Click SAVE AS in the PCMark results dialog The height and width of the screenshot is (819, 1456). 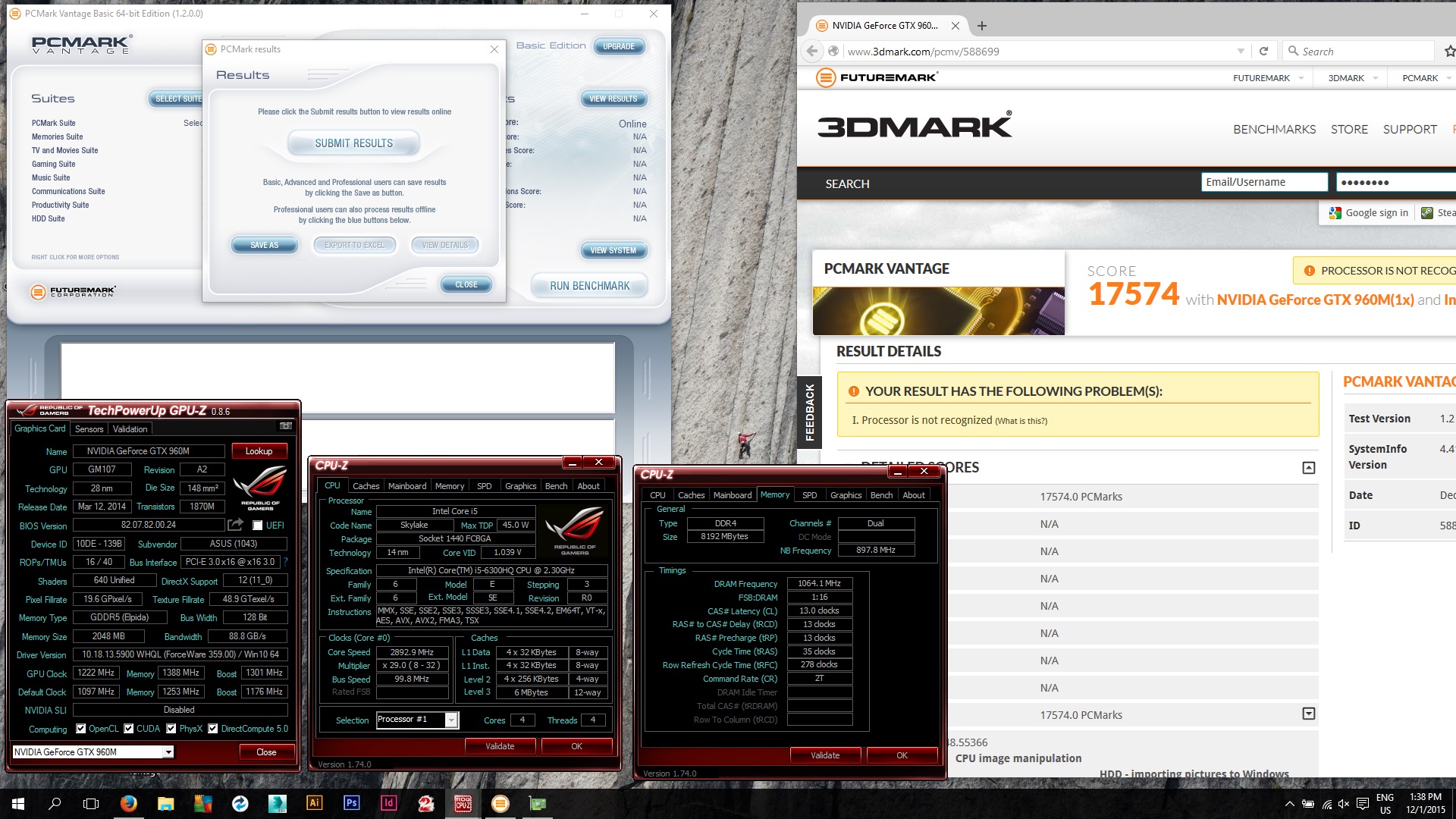tap(264, 245)
